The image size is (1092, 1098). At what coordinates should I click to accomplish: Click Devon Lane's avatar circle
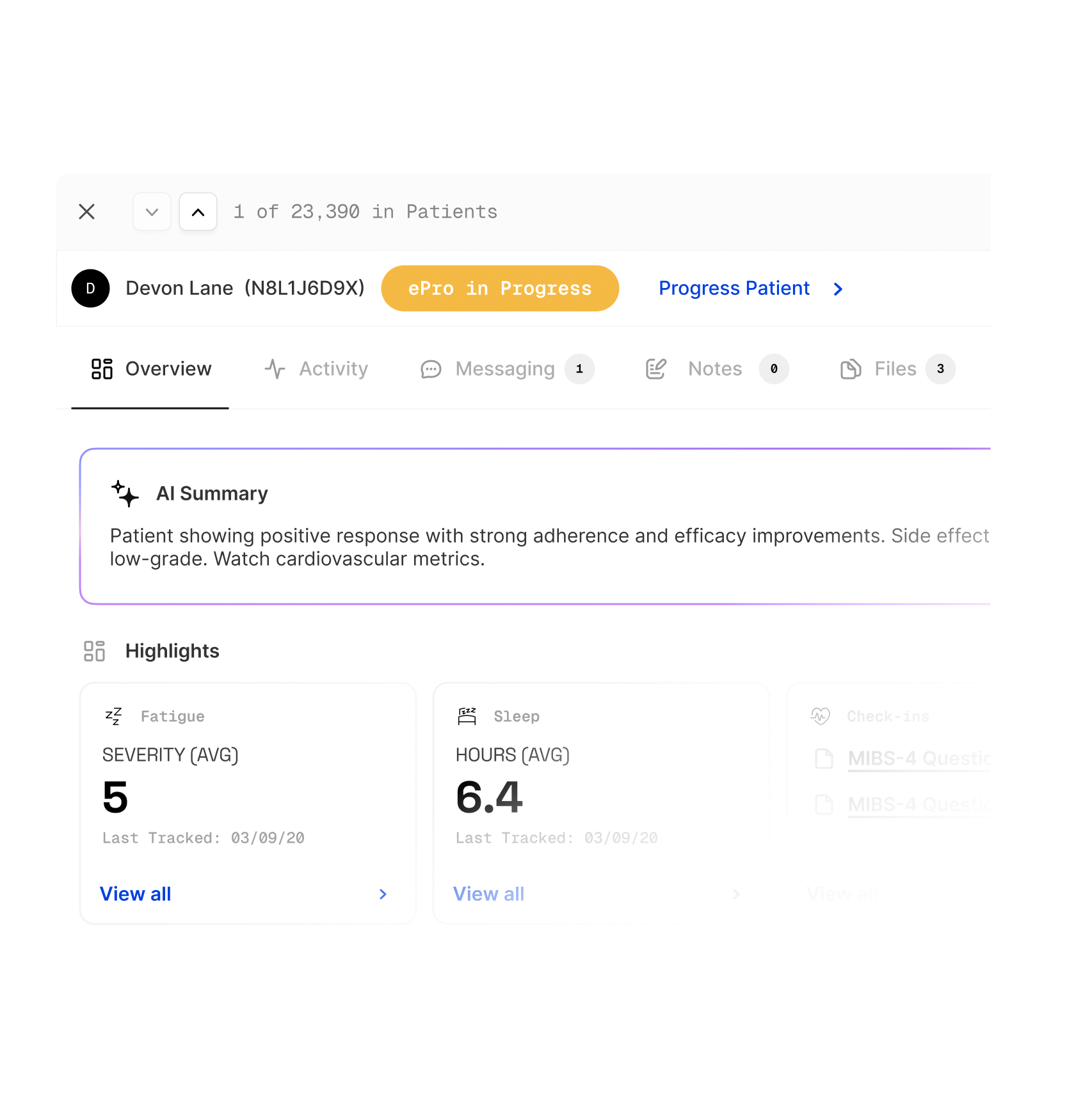pyautogui.click(x=90, y=289)
